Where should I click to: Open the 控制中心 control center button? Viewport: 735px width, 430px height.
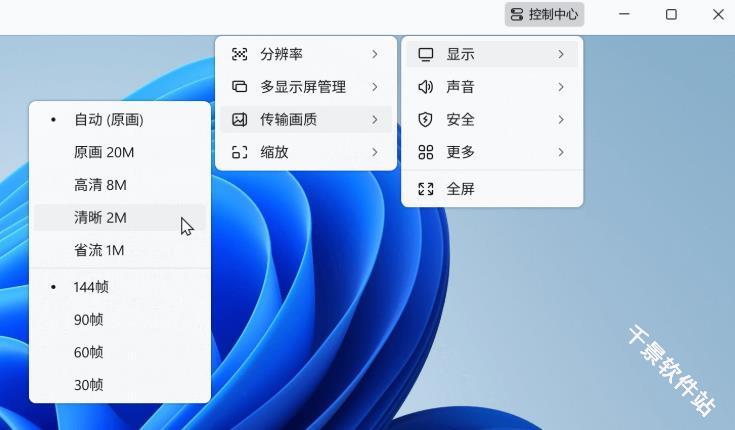pyautogui.click(x=544, y=15)
